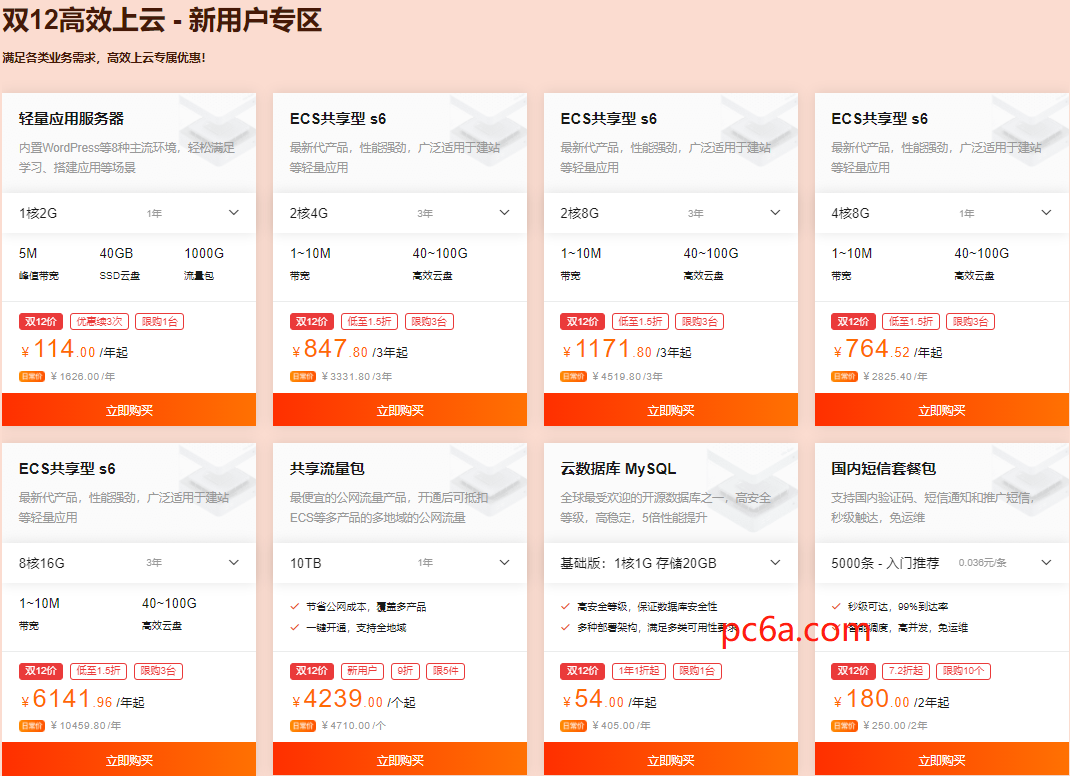
Task: Buy now on the 国内短信套餐包 card
Action: click(x=942, y=760)
